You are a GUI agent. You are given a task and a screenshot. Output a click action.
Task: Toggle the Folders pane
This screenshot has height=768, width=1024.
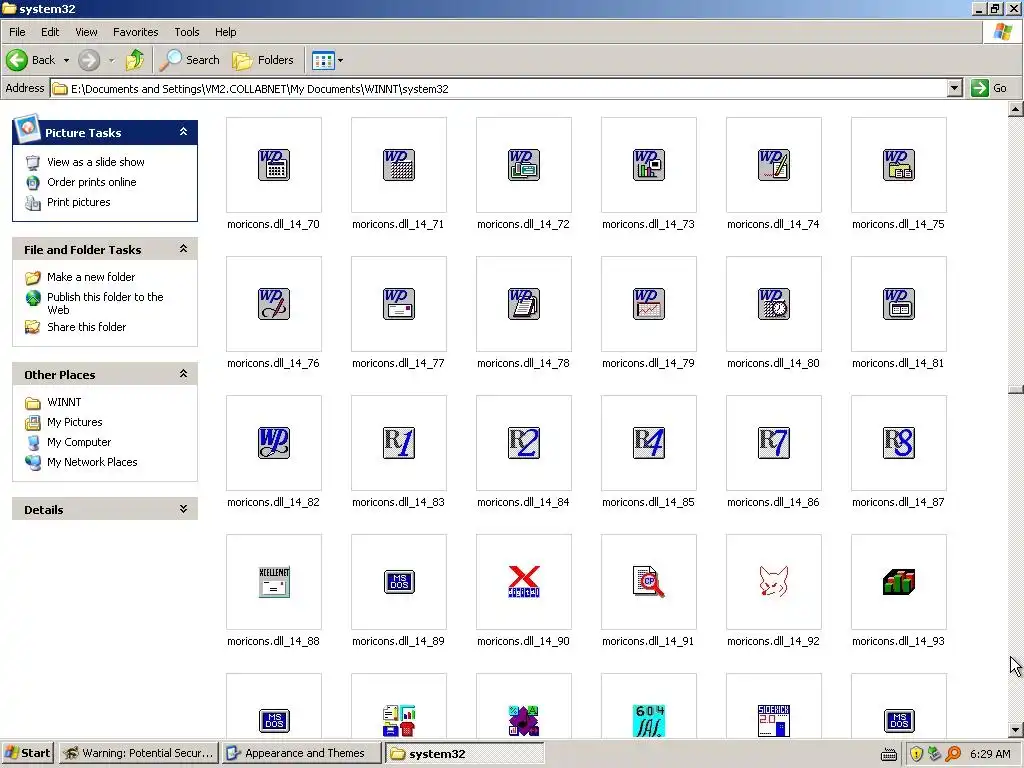[263, 60]
